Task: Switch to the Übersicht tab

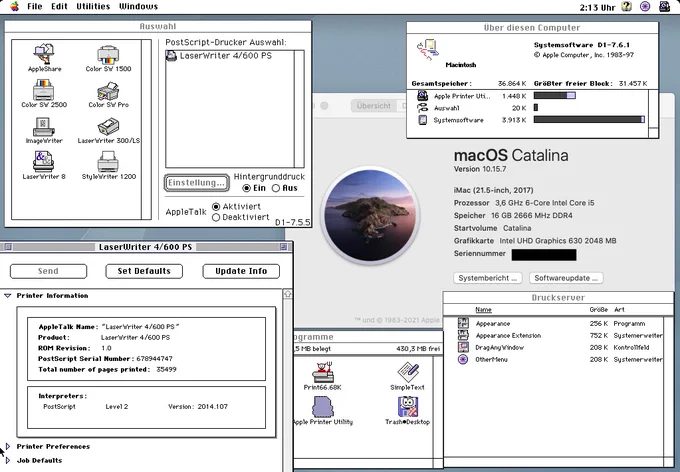Action: (x=374, y=105)
